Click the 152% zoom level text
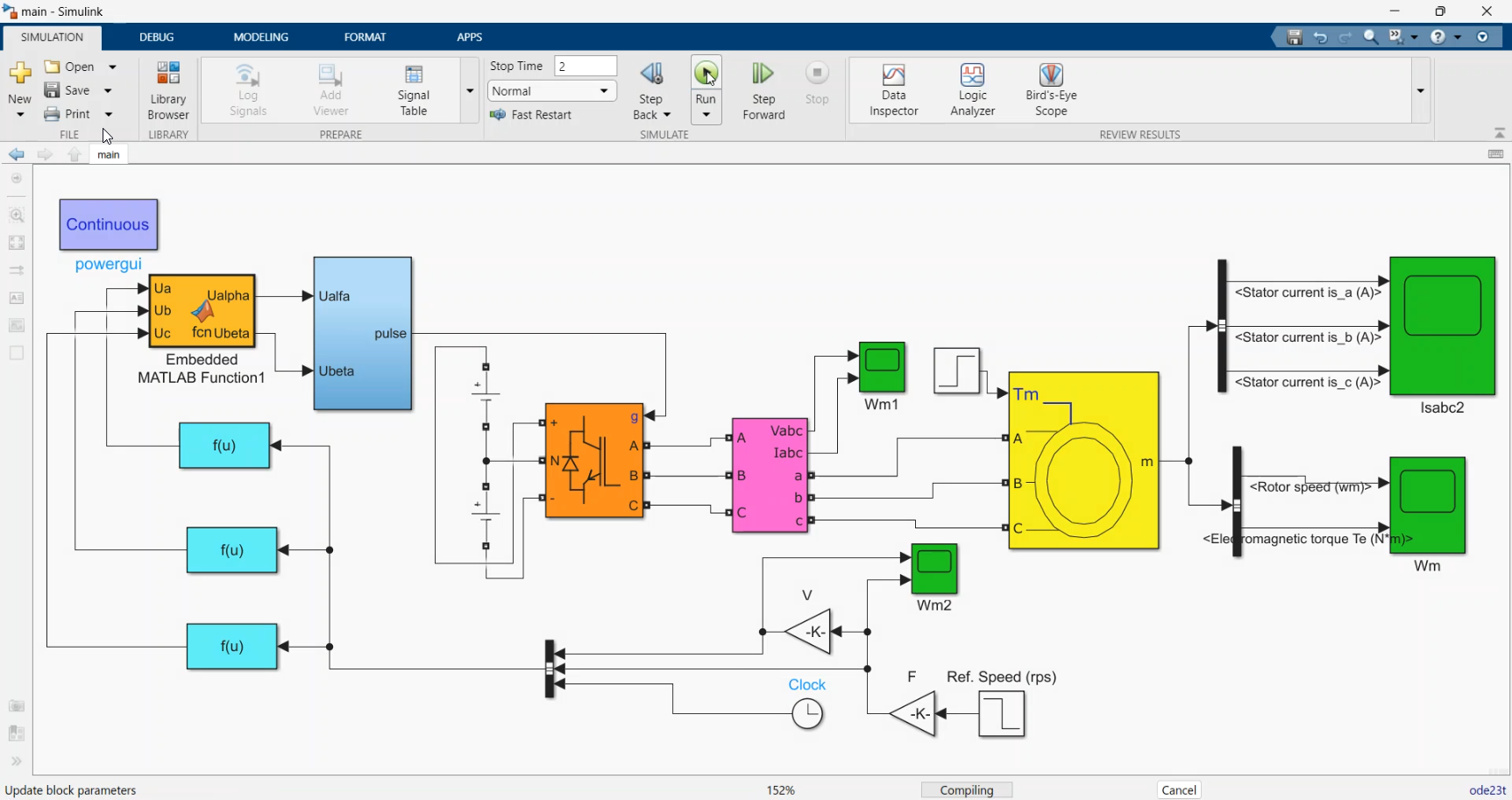The width and height of the screenshot is (1512, 800). point(781,790)
